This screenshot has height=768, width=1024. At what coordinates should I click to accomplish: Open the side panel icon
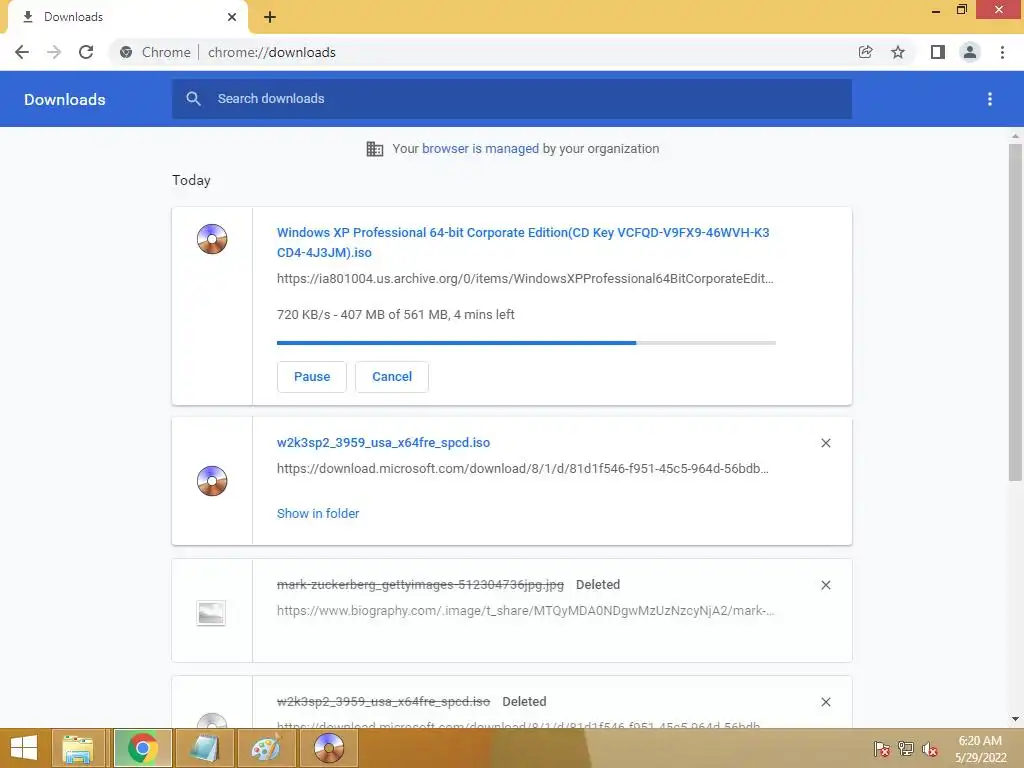938,52
